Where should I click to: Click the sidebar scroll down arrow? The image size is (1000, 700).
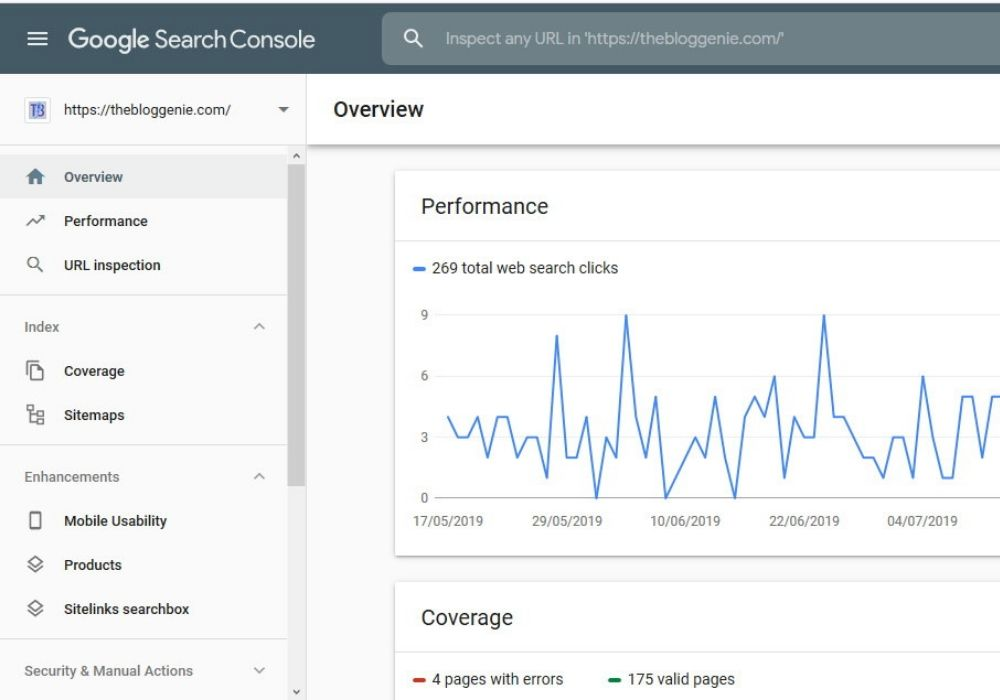pos(296,690)
